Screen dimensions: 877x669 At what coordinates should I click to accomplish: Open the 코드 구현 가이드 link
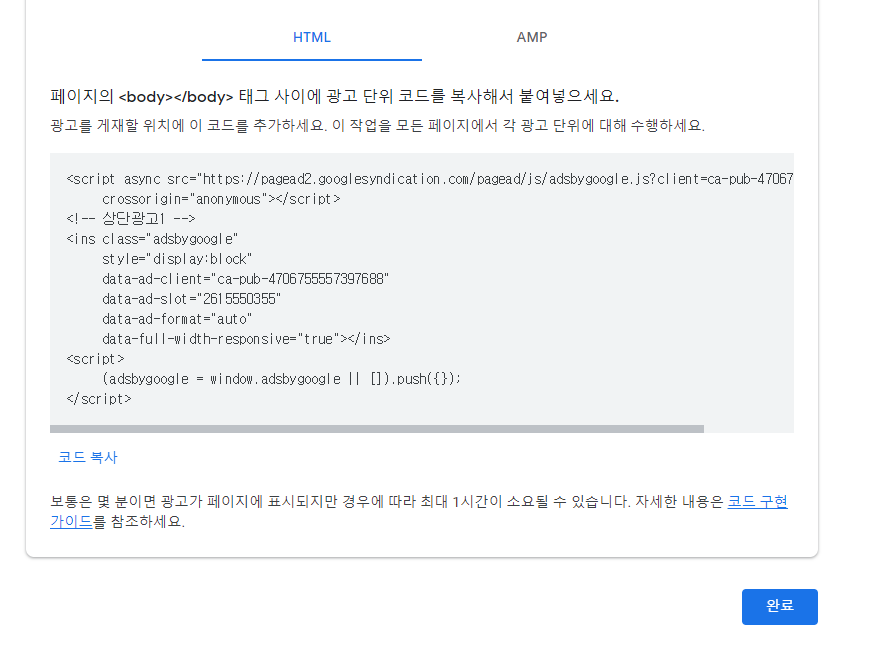(757, 501)
